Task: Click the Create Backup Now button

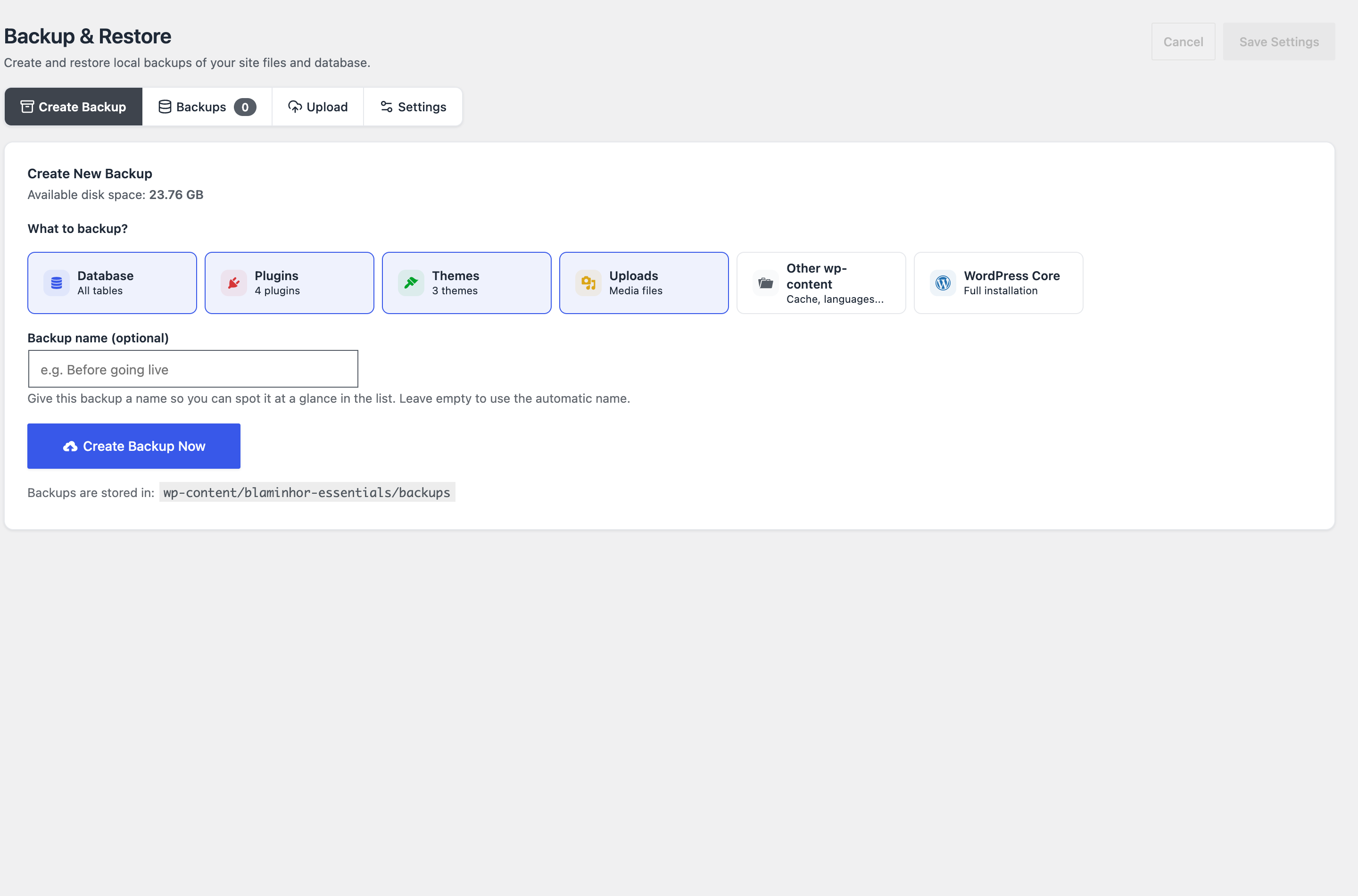Action: (x=134, y=446)
